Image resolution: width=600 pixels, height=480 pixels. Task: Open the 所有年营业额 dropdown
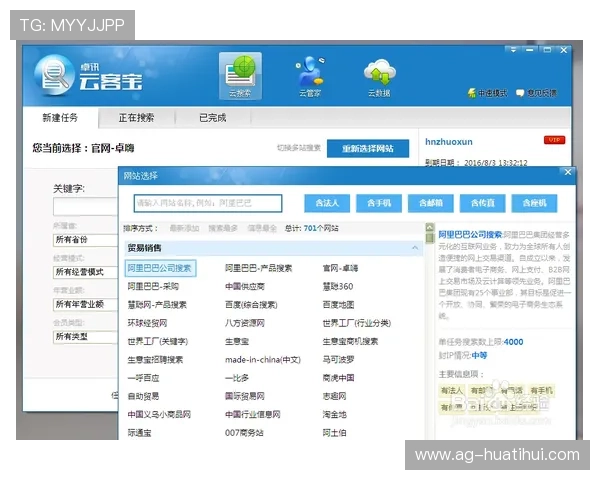tap(85, 305)
